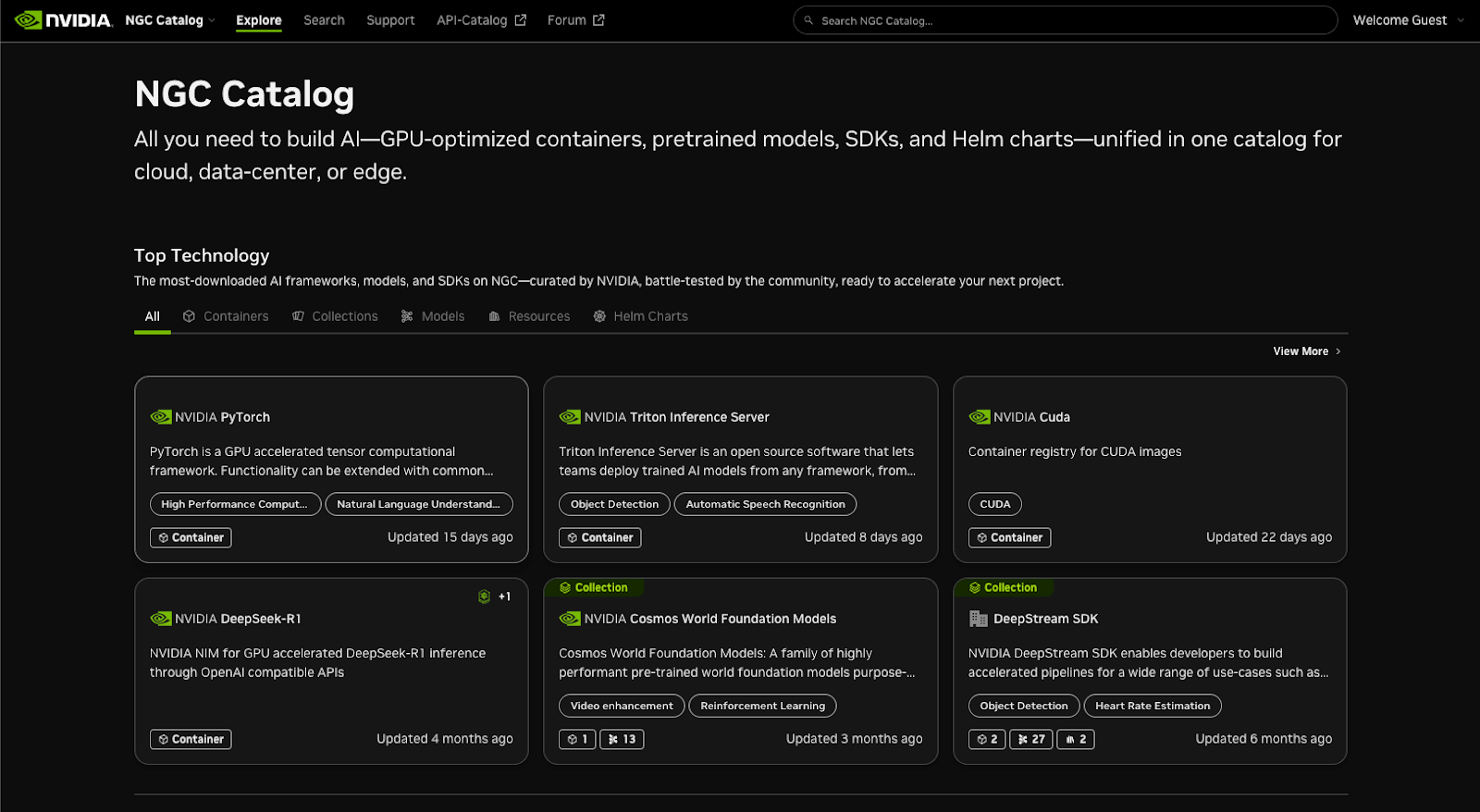Switch to the Helm Charts tab

click(x=640, y=316)
